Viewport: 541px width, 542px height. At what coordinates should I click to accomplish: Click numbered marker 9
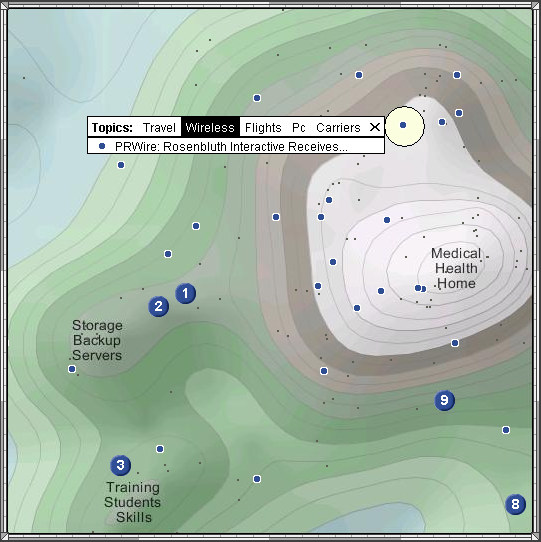pos(445,400)
